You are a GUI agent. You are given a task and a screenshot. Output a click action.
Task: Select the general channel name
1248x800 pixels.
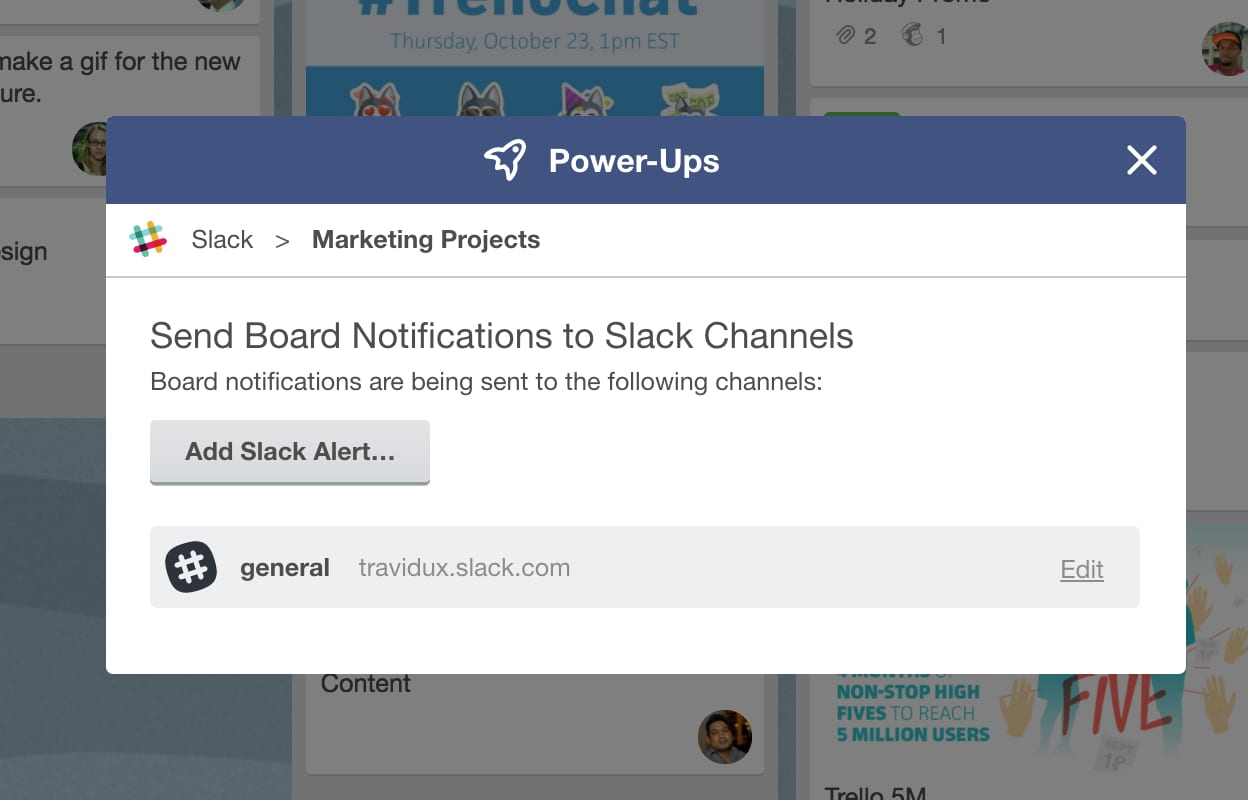pyautogui.click(x=285, y=568)
